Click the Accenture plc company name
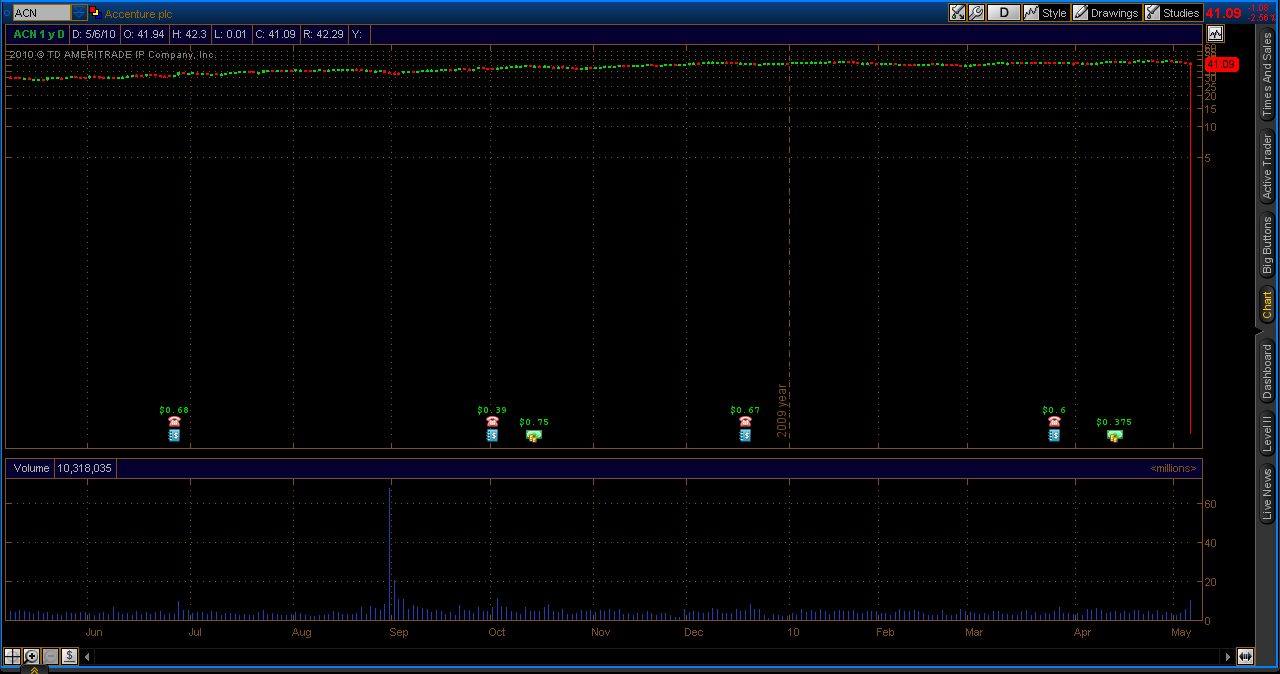The width and height of the screenshot is (1280, 674). point(138,14)
